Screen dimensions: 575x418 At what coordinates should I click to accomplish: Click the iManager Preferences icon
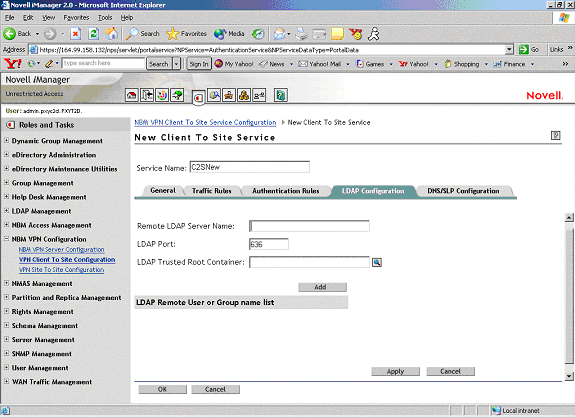point(259,95)
